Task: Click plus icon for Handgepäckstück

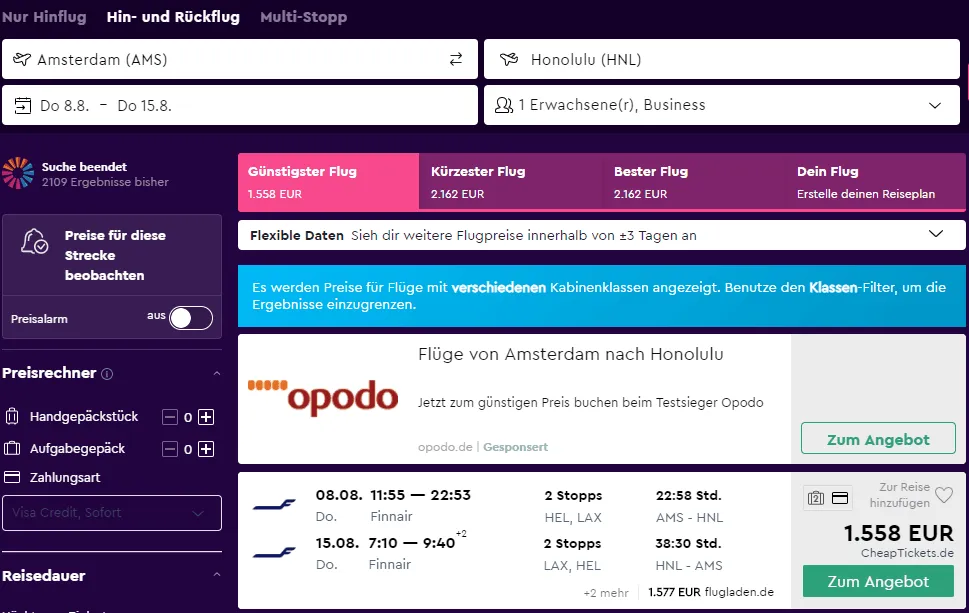Action: [206, 417]
